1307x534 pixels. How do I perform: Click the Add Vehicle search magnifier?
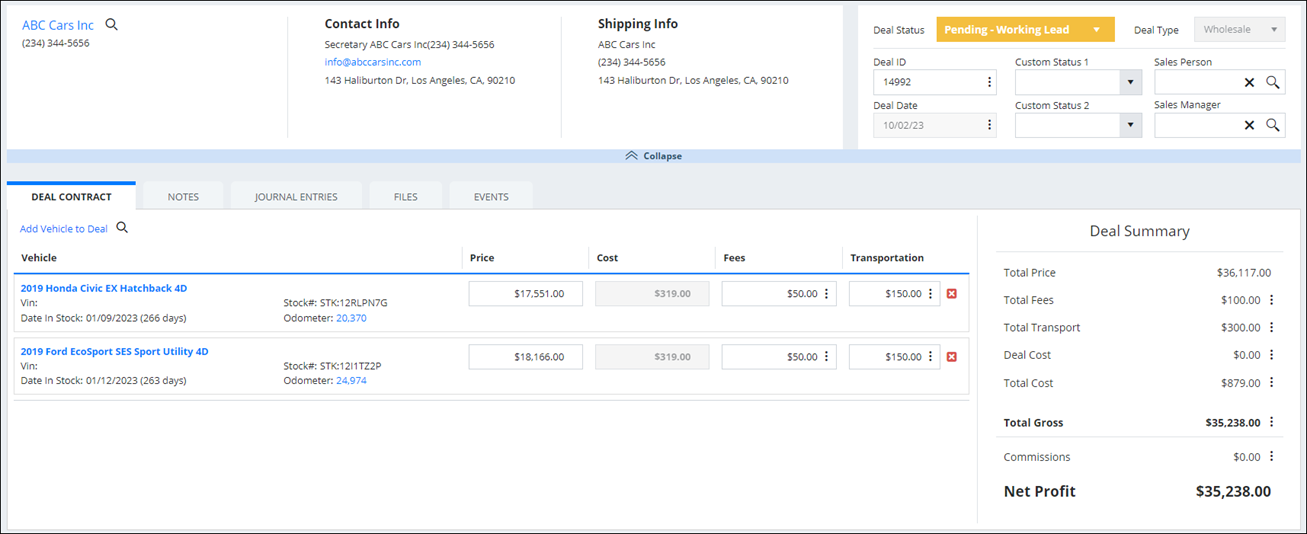point(122,228)
